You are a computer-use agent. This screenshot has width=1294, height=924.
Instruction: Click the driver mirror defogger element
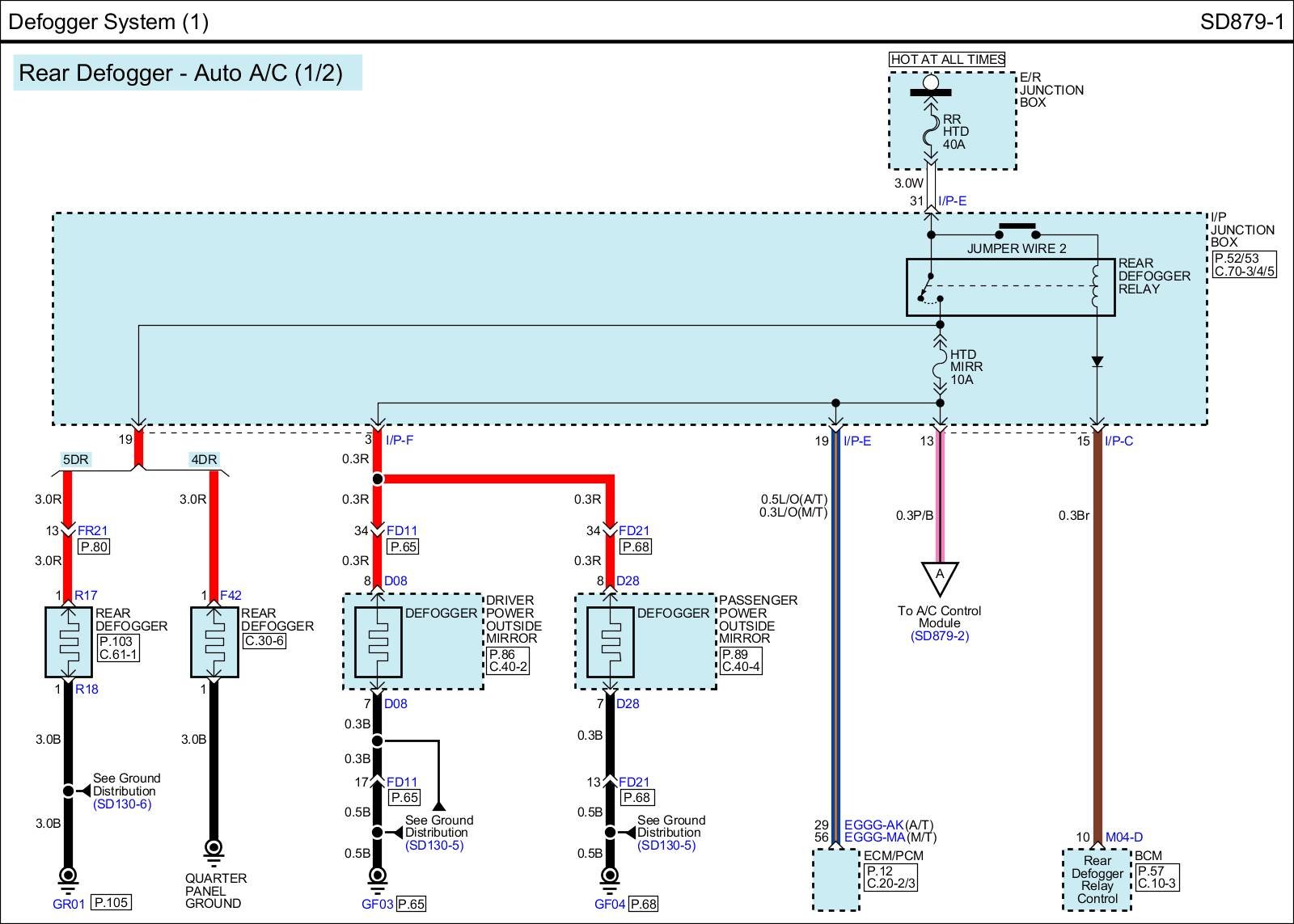(x=378, y=643)
